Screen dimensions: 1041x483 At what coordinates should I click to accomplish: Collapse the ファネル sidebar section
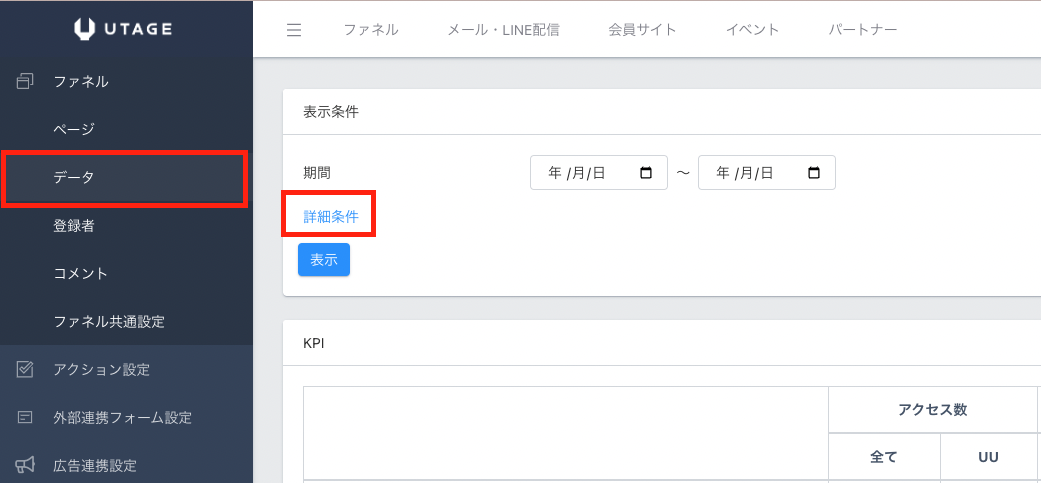(81, 82)
